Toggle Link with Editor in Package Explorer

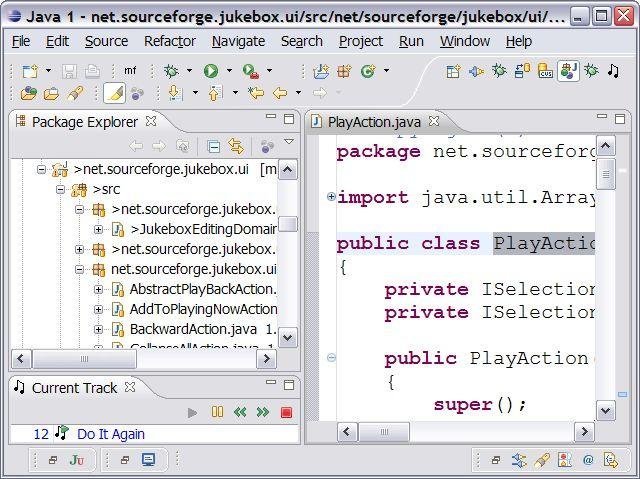236,146
